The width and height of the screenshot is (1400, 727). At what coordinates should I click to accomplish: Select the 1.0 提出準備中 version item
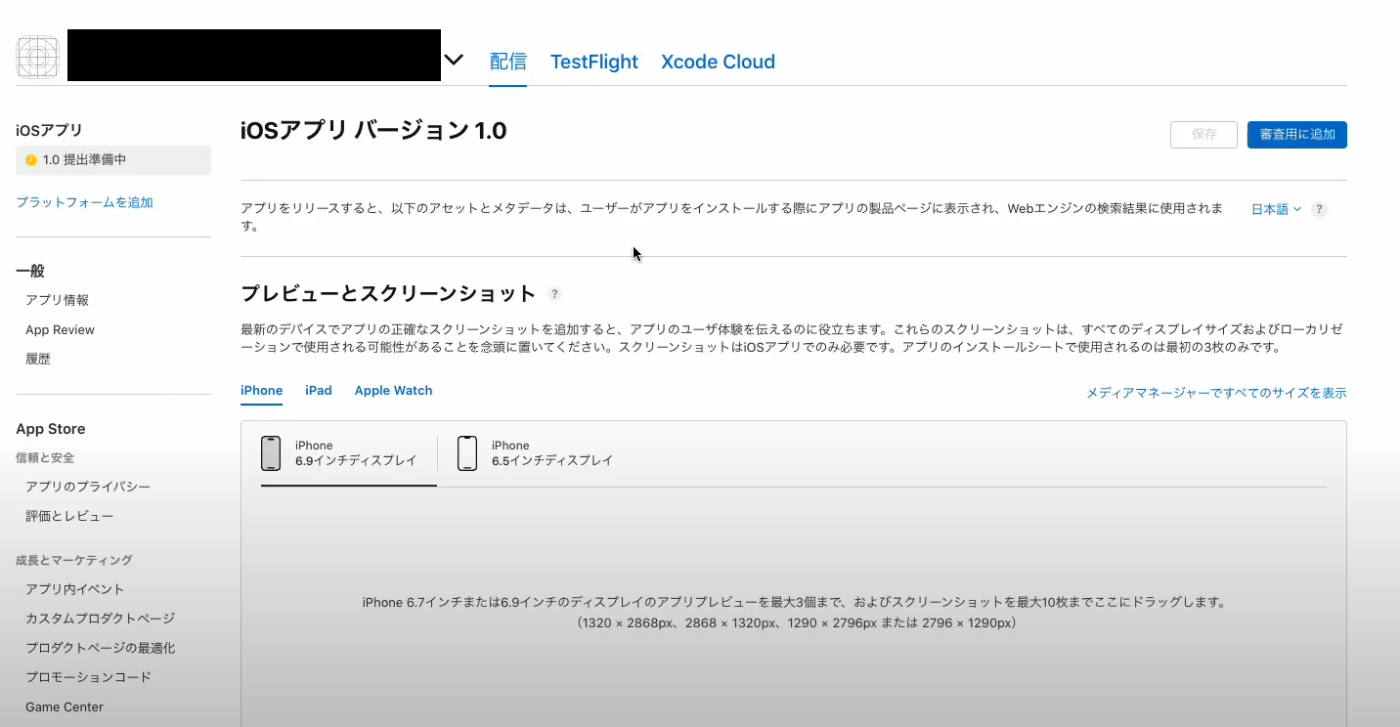point(113,160)
